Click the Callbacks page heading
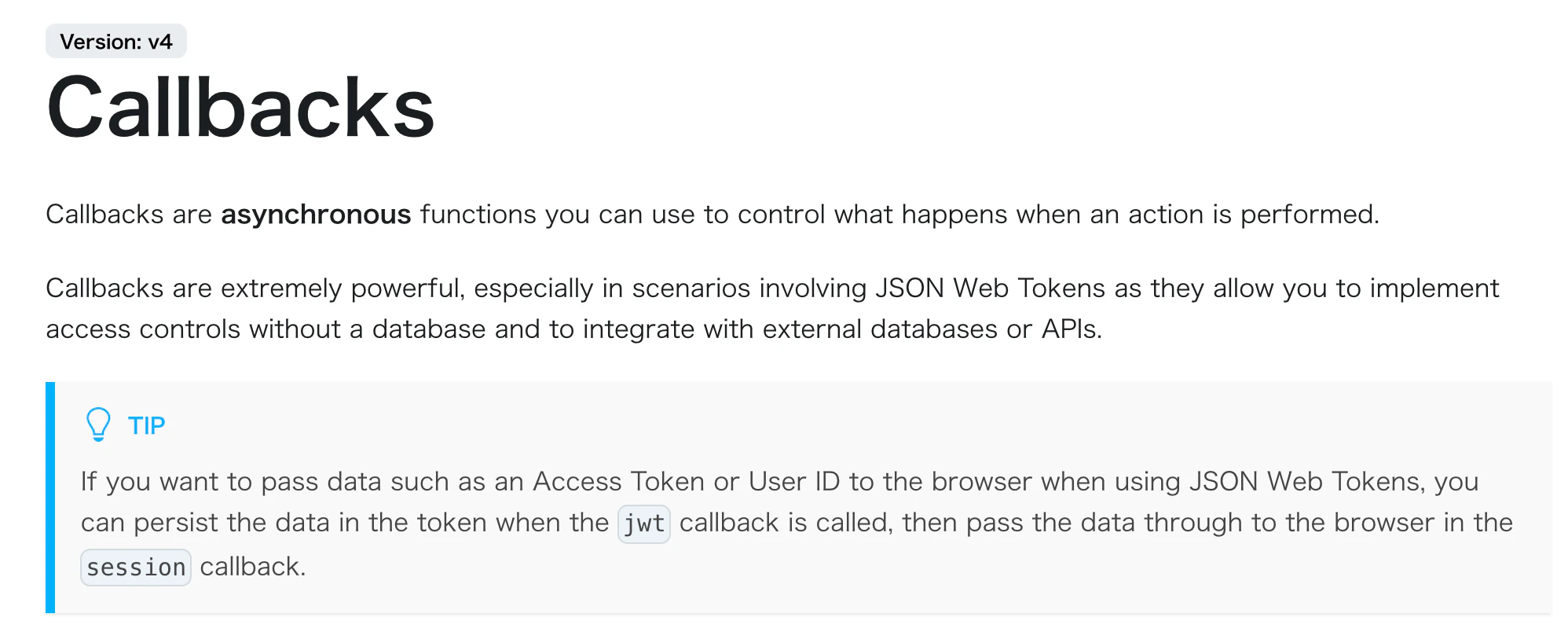1568x632 pixels. (240, 108)
